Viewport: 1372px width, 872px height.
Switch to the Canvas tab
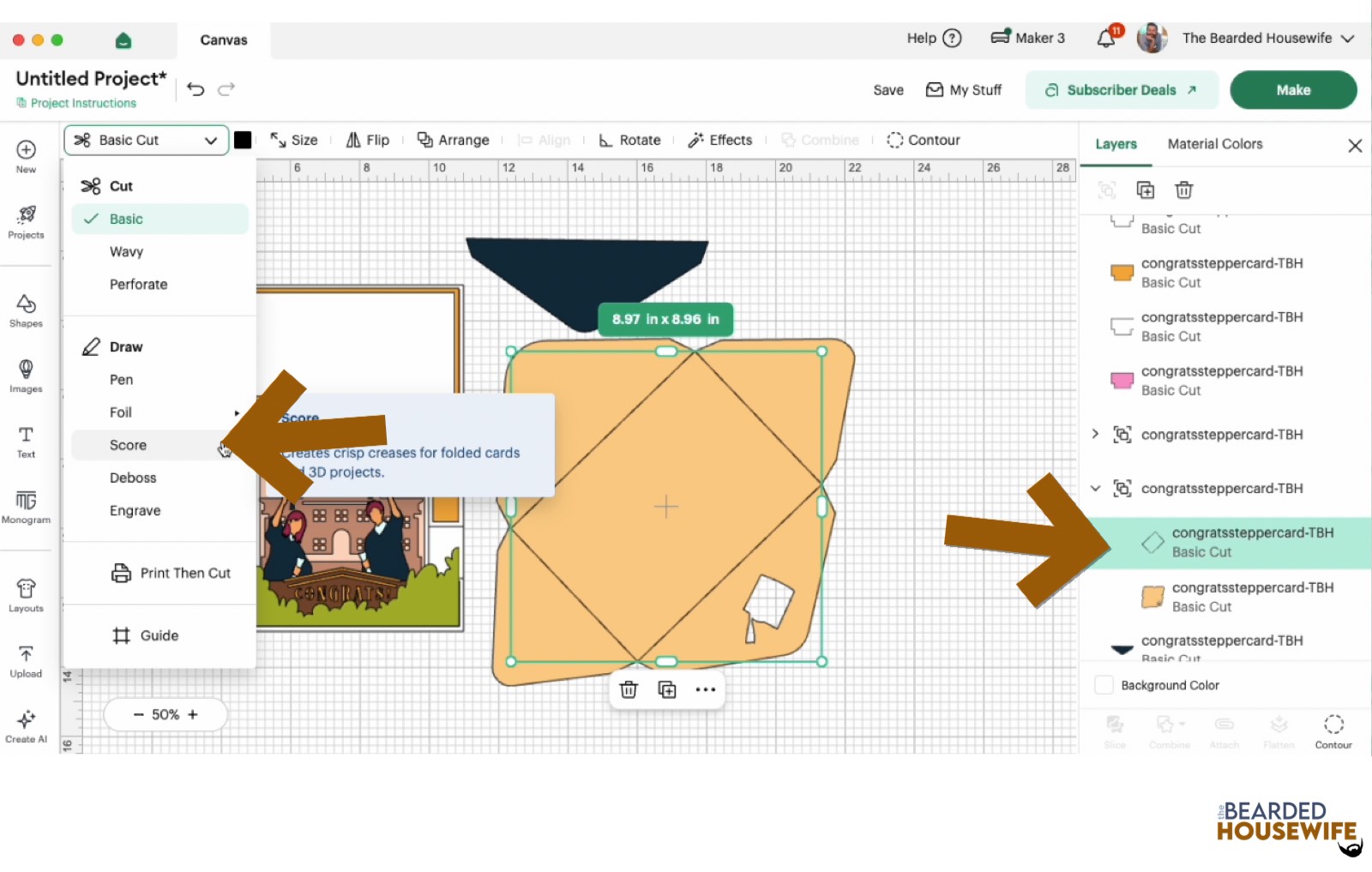click(224, 39)
